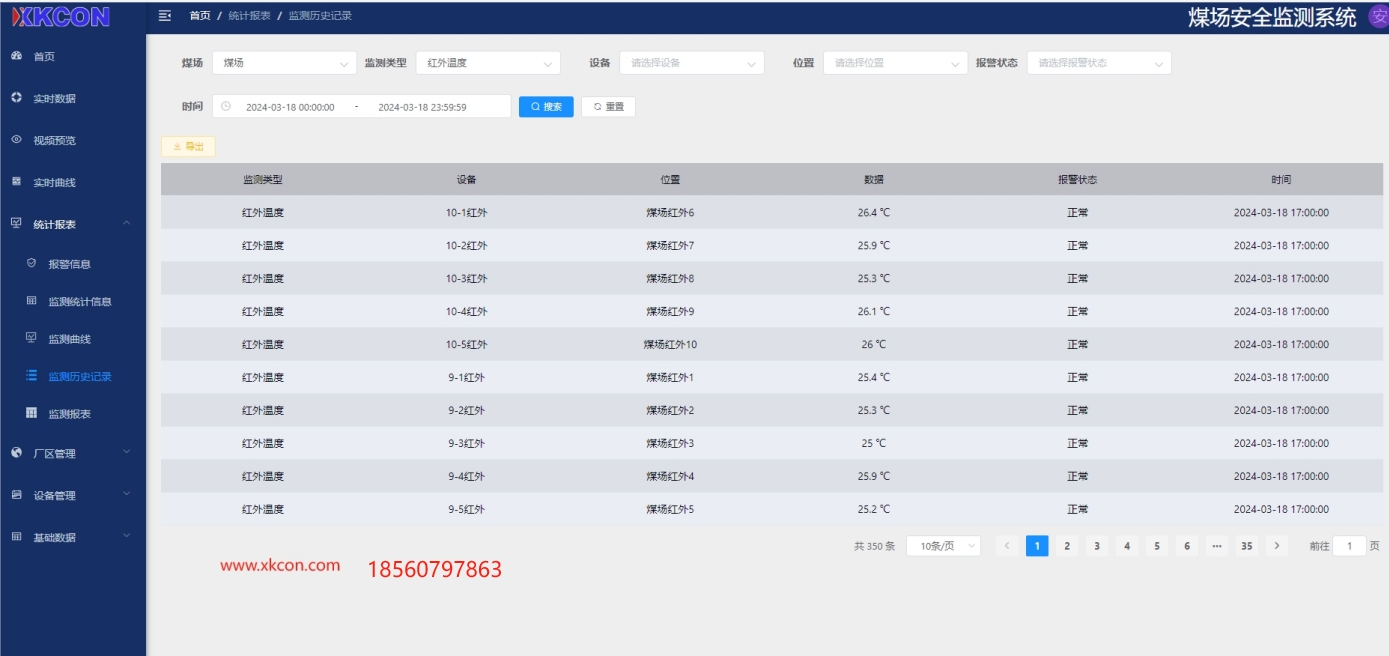1389x656 pixels.
Task: Click the clock icon in time field
Action: pyautogui.click(x=226, y=107)
